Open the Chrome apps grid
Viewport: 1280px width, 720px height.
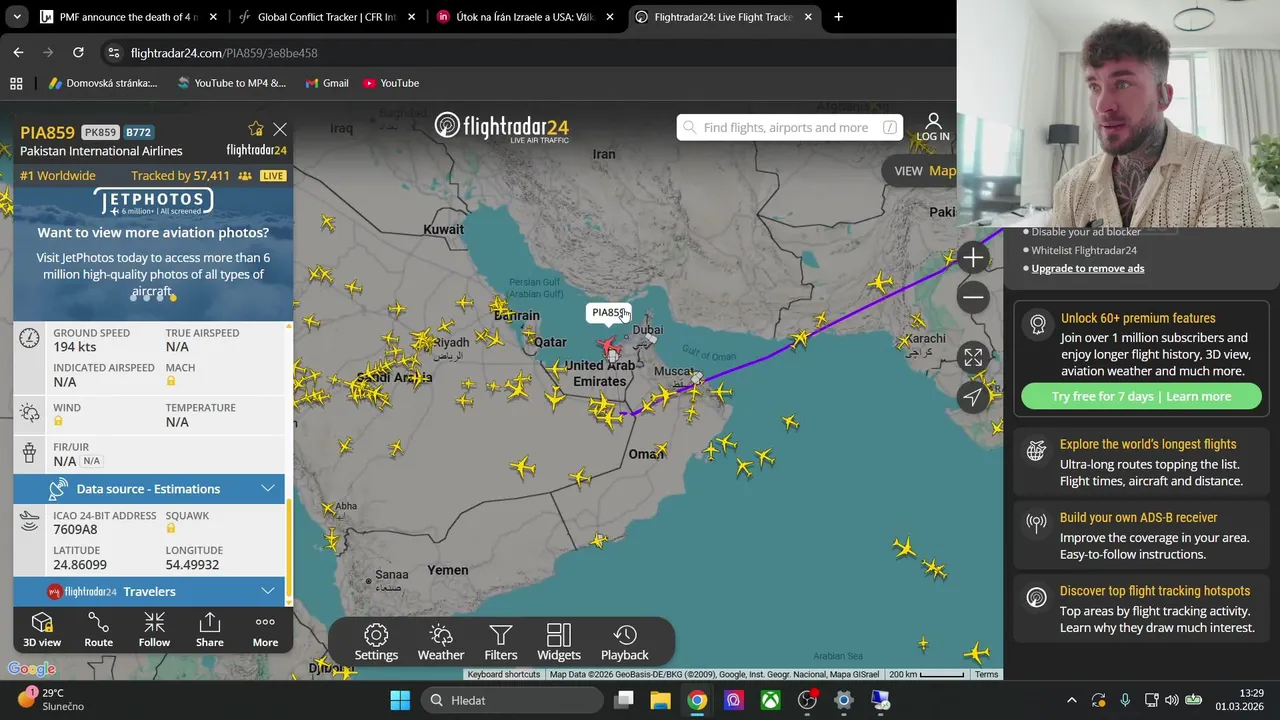tap(16, 83)
